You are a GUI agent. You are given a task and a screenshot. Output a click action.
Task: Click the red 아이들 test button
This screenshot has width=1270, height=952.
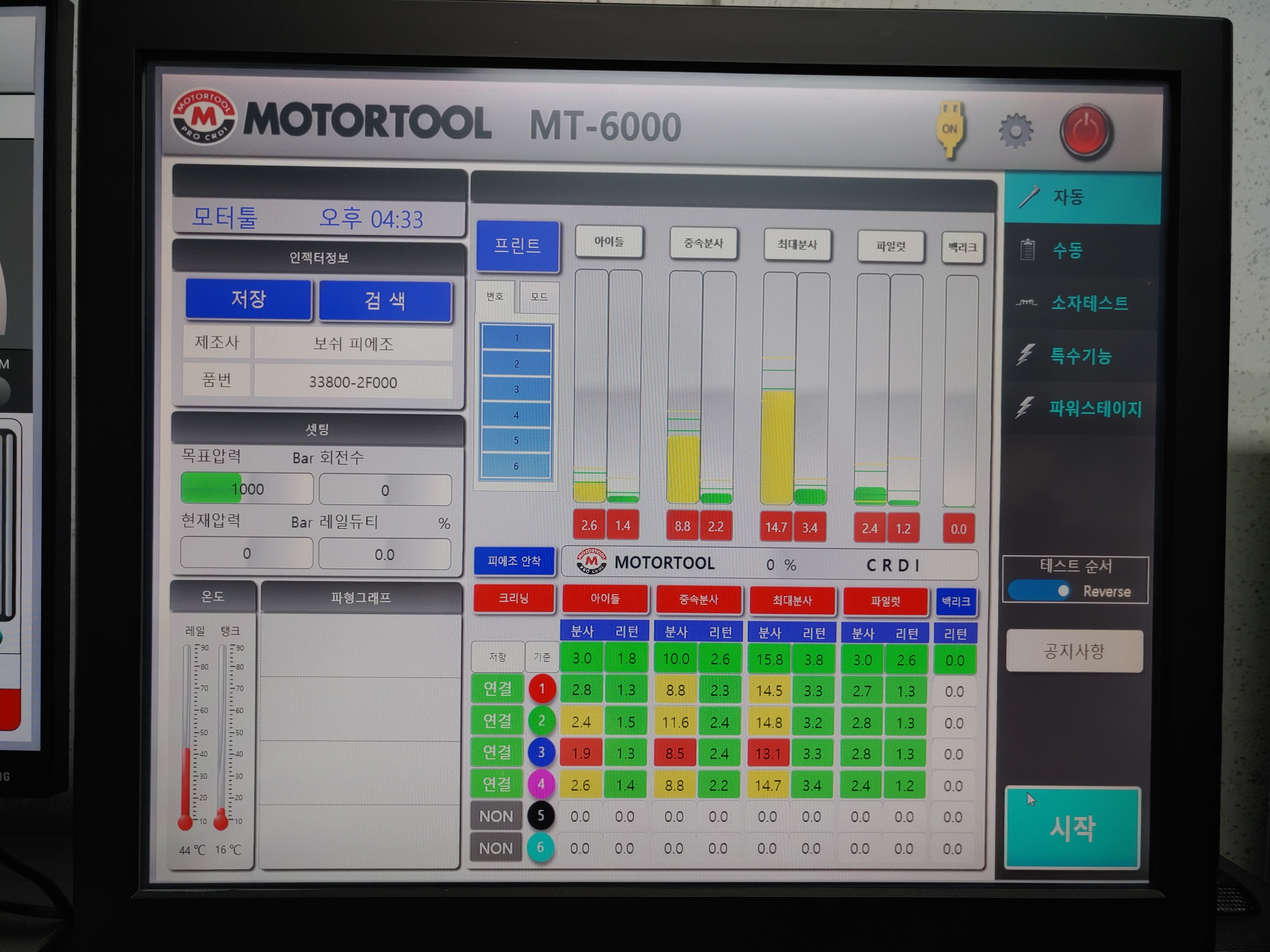coord(605,598)
